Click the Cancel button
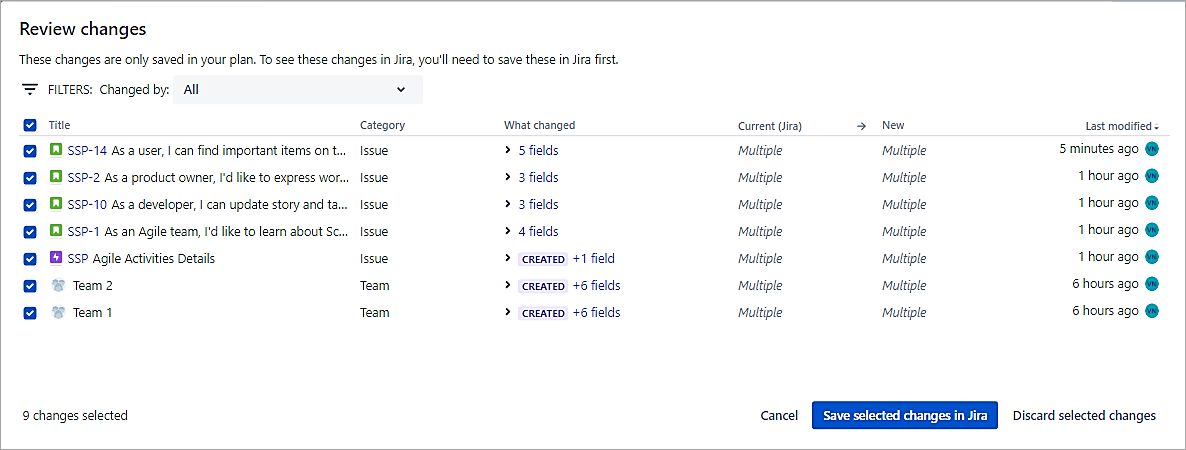The image size is (1186, 450). pyautogui.click(x=779, y=415)
